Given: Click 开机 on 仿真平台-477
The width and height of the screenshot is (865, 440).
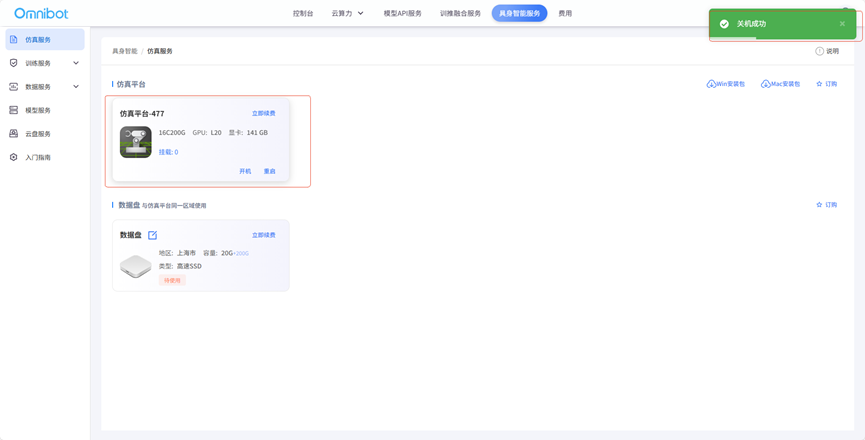Looking at the screenshot, I should click(x=245, y=171).
